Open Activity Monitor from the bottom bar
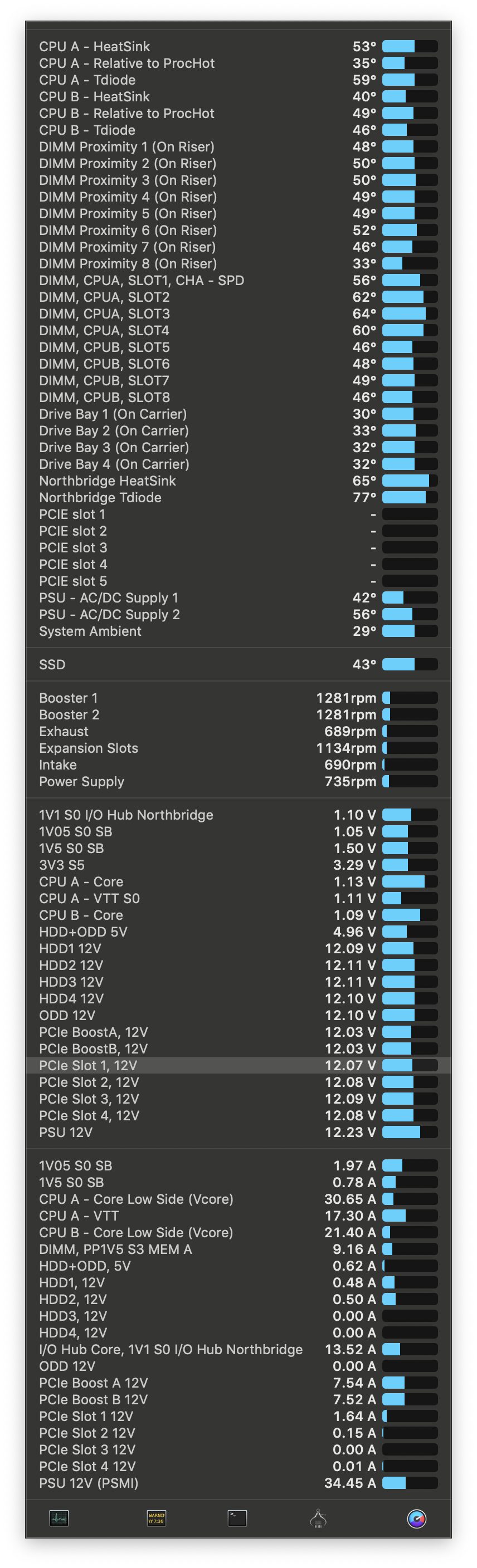477x1568 pixels. point(59,1518)
